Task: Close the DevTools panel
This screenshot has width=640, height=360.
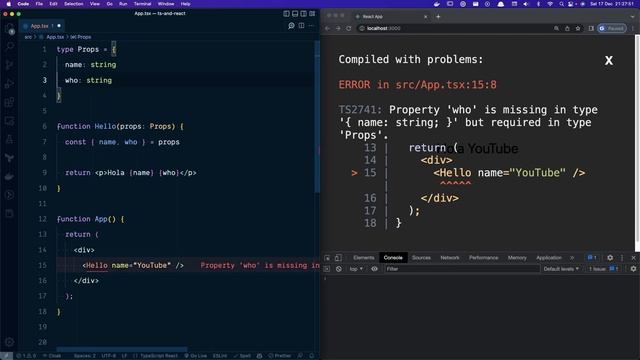Action: [633, 258]
